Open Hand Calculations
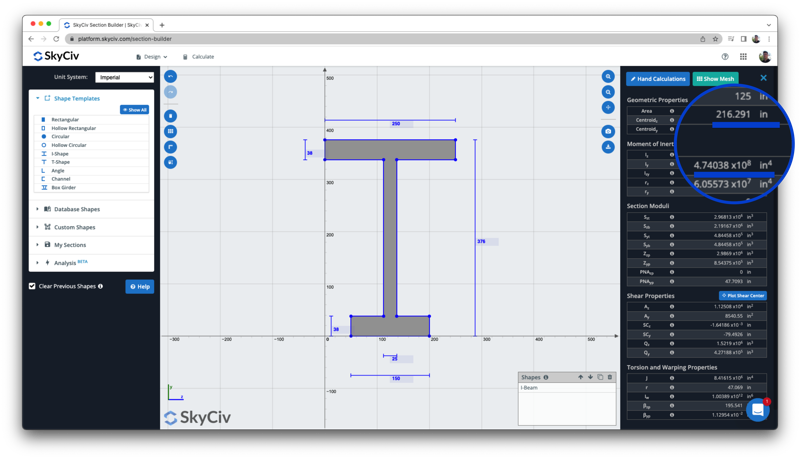The width and height of the screenshot is (800, 459). [x=658, y=79]
